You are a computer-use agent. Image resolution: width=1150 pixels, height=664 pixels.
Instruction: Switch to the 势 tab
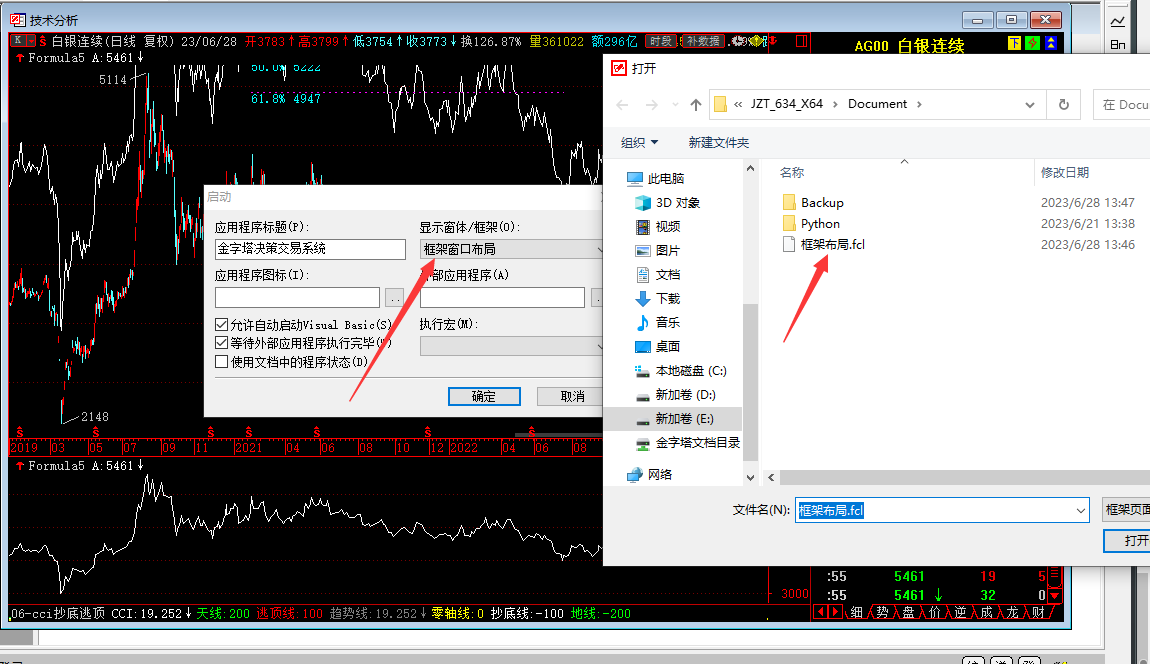(882, 612)
